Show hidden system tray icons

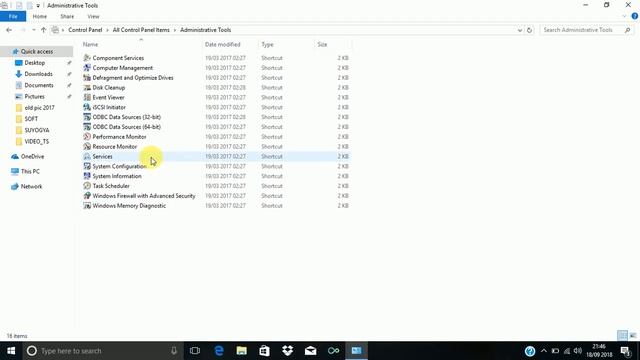(544, 351)
